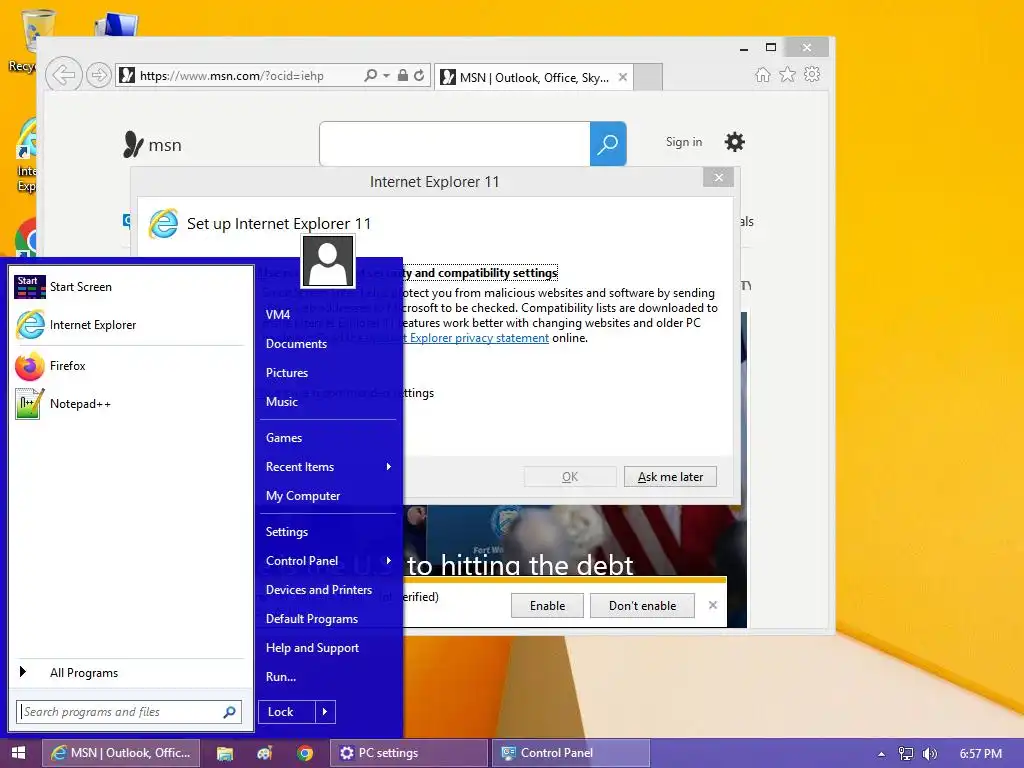Image resolution: width=1024 pixels, height=768 pixels.
Task: Click the address bar search magnifier
Action: [x=370, y=76]
